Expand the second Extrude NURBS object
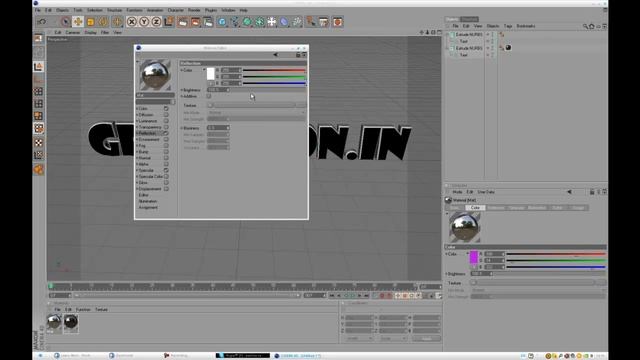Screen dimensions: 640x360 (448, 48)
